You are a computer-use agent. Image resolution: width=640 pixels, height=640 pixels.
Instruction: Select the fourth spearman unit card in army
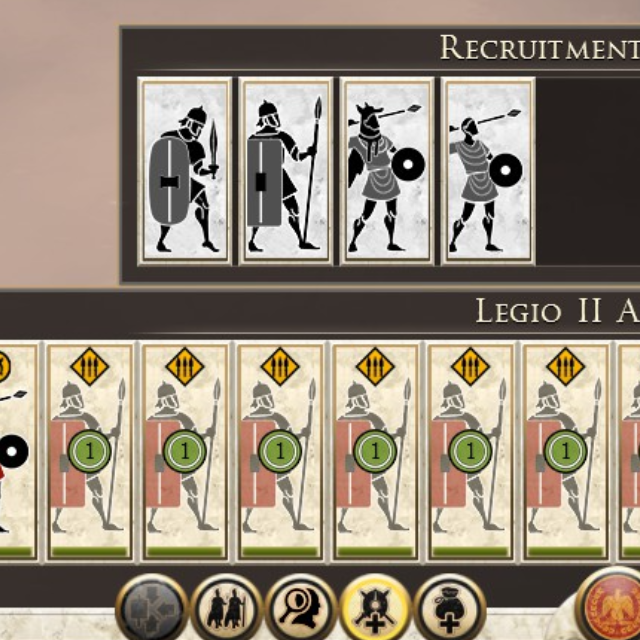375,452
